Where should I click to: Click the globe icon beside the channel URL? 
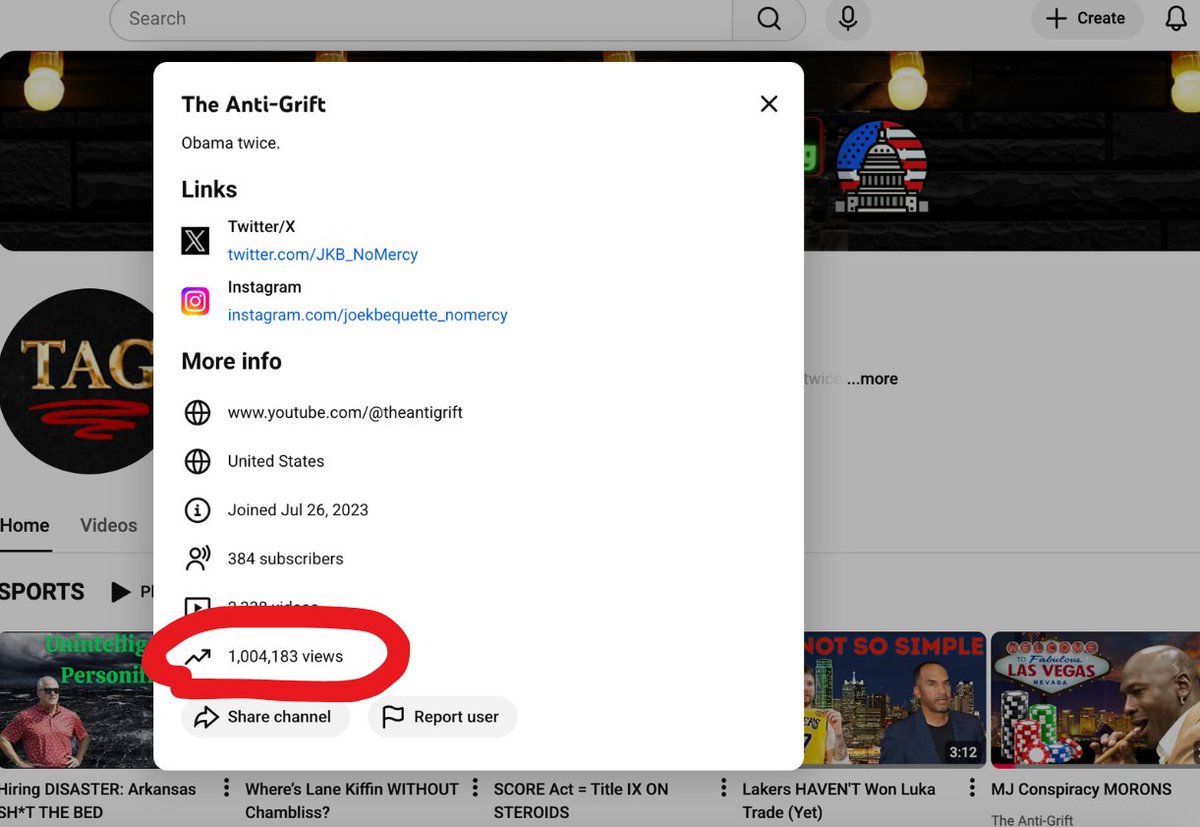pyautogui.click(x=198, y=412)
